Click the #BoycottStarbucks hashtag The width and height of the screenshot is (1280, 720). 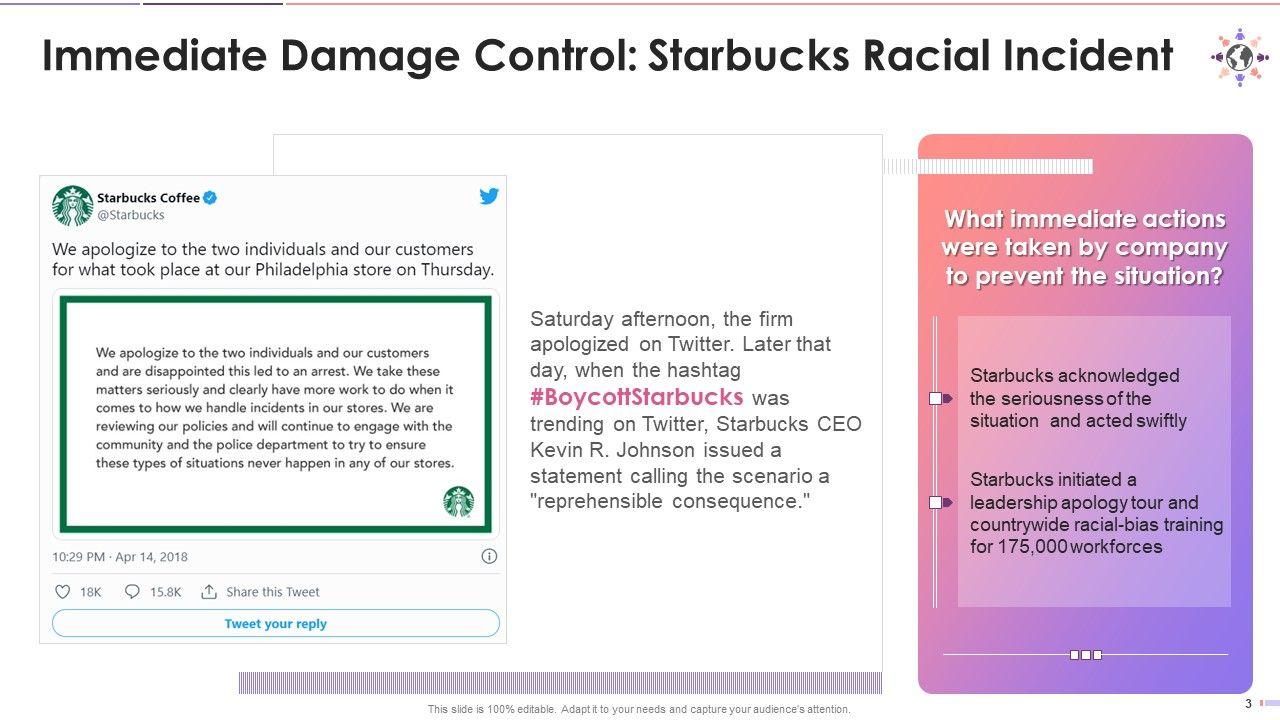[637, 397]
